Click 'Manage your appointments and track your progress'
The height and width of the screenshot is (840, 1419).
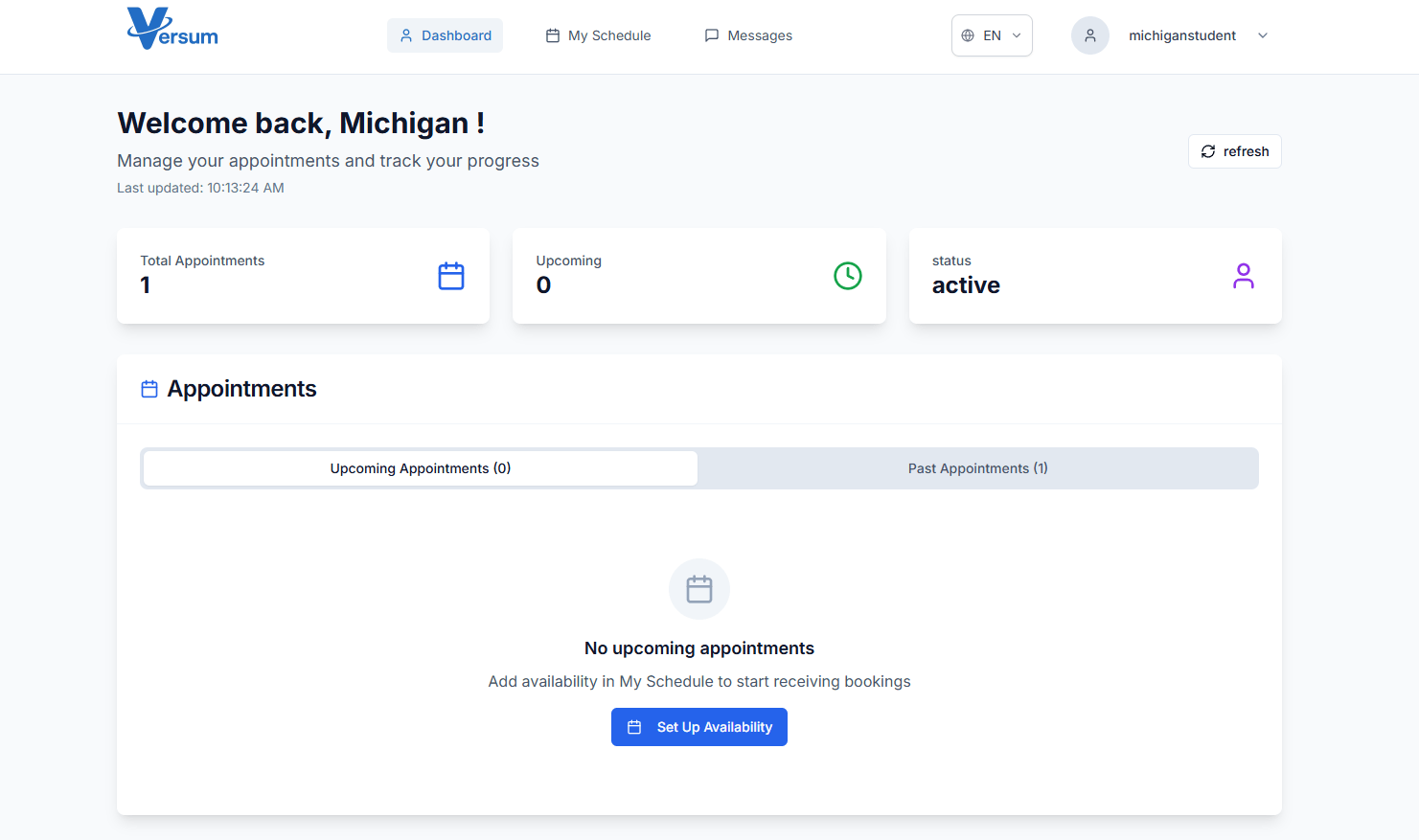(328, 161)
